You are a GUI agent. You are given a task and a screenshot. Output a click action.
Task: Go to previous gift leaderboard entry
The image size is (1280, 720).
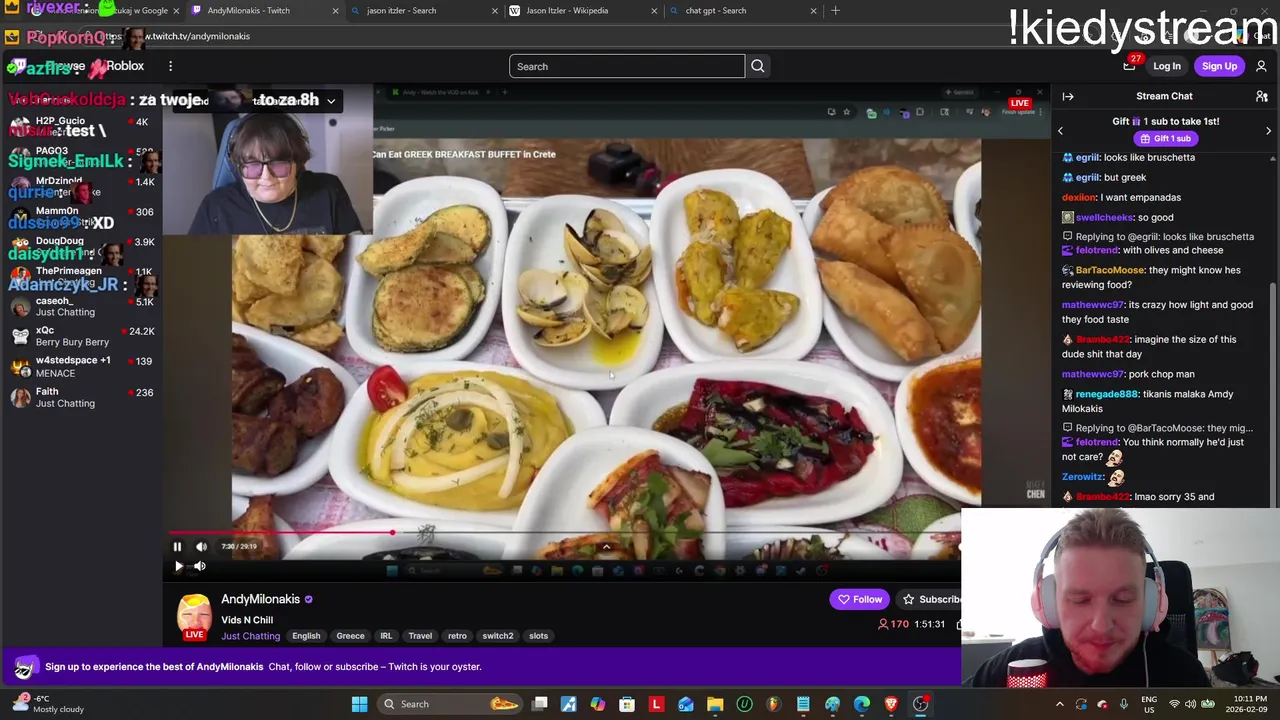pyautogui.click(x=1061, y=131)
